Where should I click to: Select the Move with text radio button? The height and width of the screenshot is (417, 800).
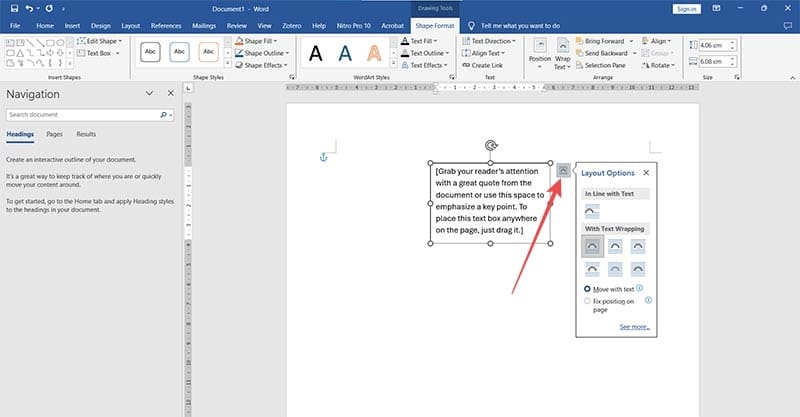(587, 288)
